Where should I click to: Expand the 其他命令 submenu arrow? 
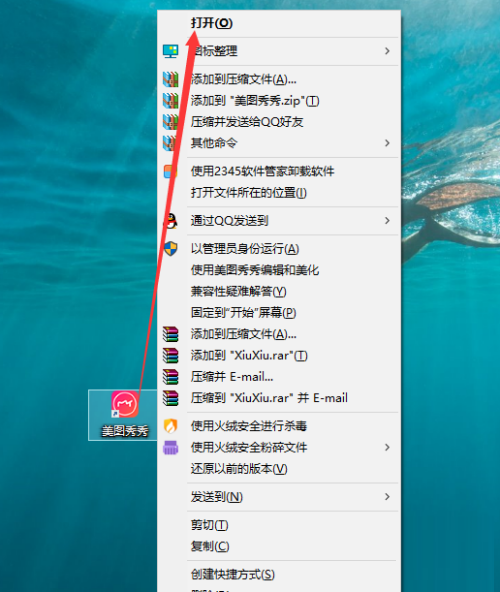pyautogui.click(x=387, y=143)
